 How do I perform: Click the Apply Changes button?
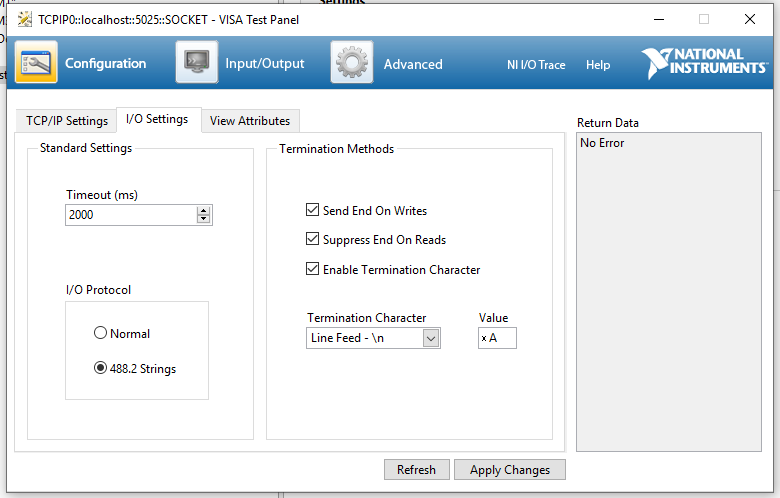(510, 470)
